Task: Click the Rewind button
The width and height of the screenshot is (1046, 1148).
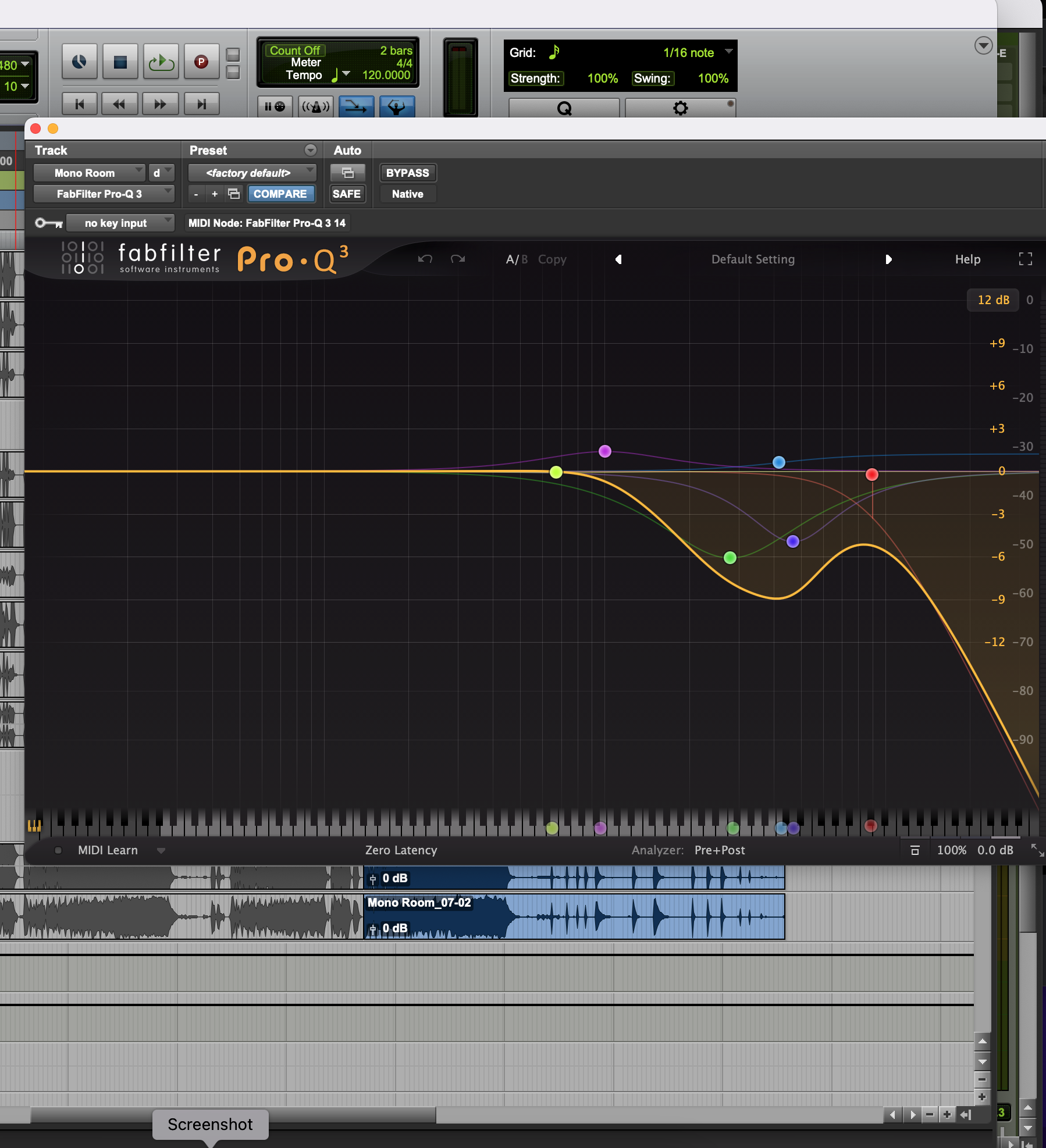Action: [x=119, y=104]
